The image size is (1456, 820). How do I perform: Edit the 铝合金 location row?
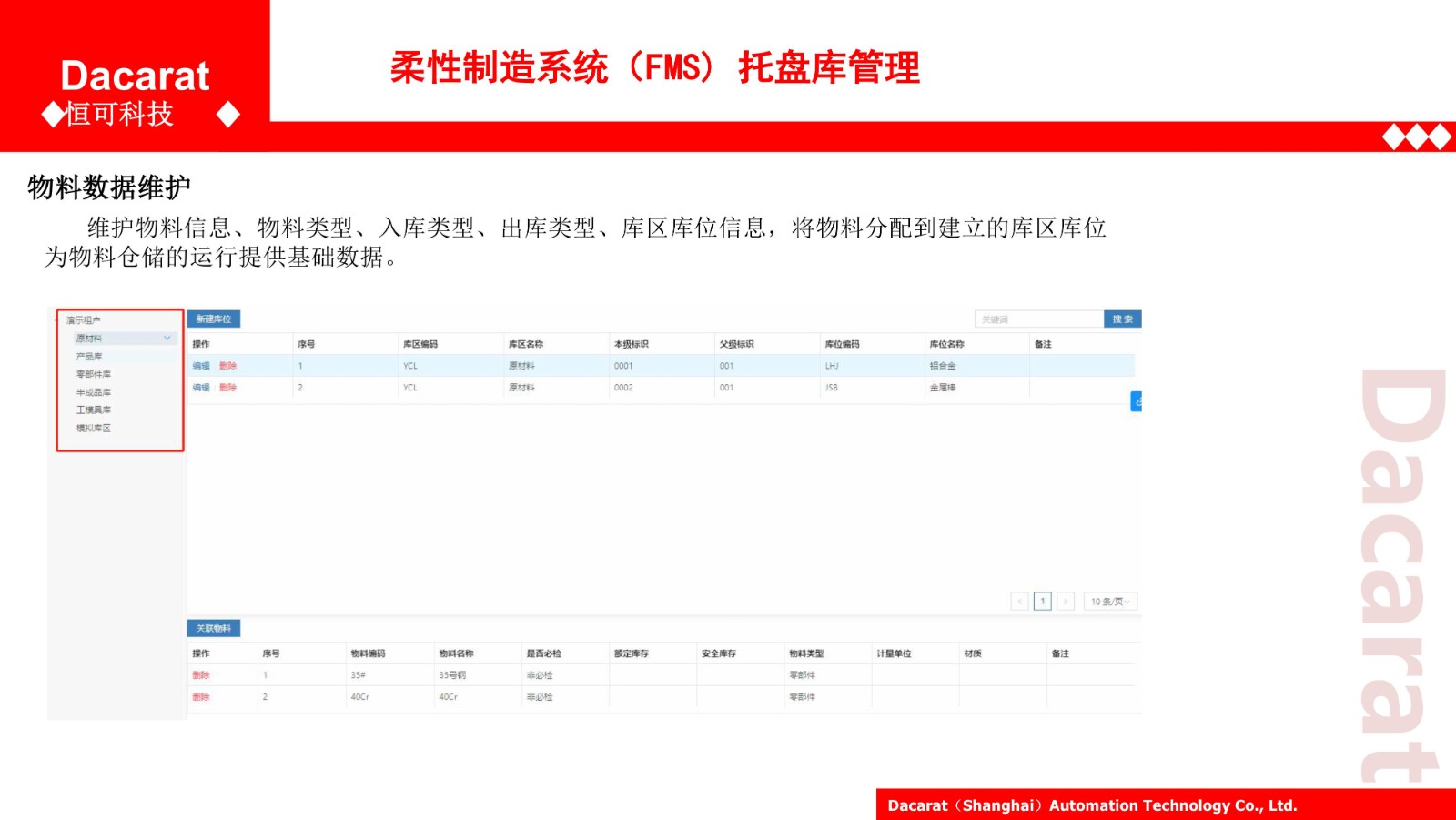pyautogui.click(x=201, y=366)
